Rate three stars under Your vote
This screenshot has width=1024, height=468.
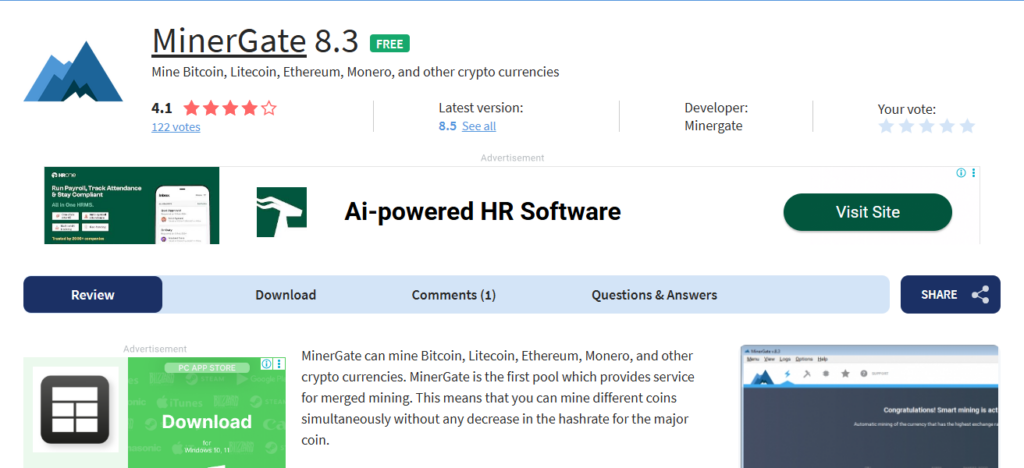click(927, 126)
